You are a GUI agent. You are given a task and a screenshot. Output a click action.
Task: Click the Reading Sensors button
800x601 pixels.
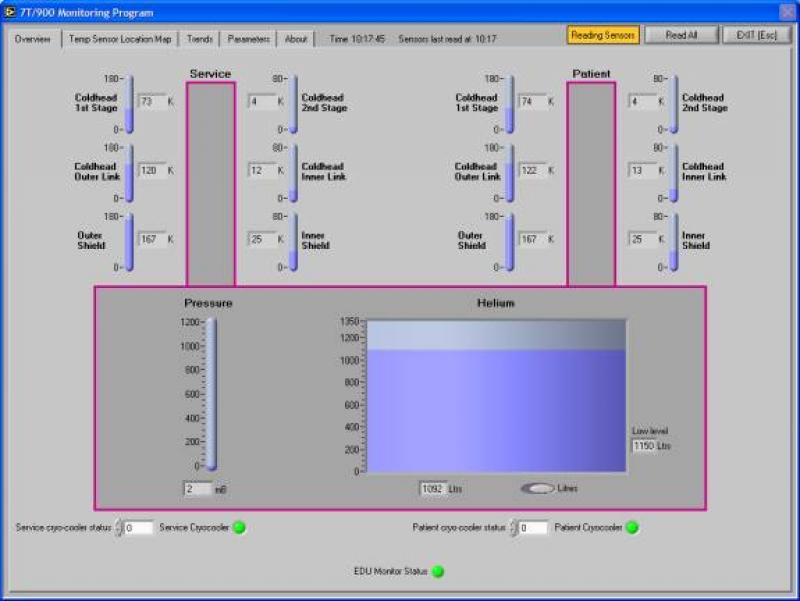pyautogui.click(x=603, y=35)
